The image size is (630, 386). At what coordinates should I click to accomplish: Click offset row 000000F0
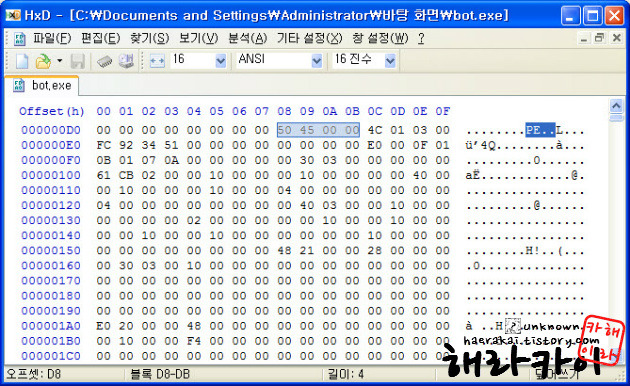pyautogui.click(x=51, y=160)
